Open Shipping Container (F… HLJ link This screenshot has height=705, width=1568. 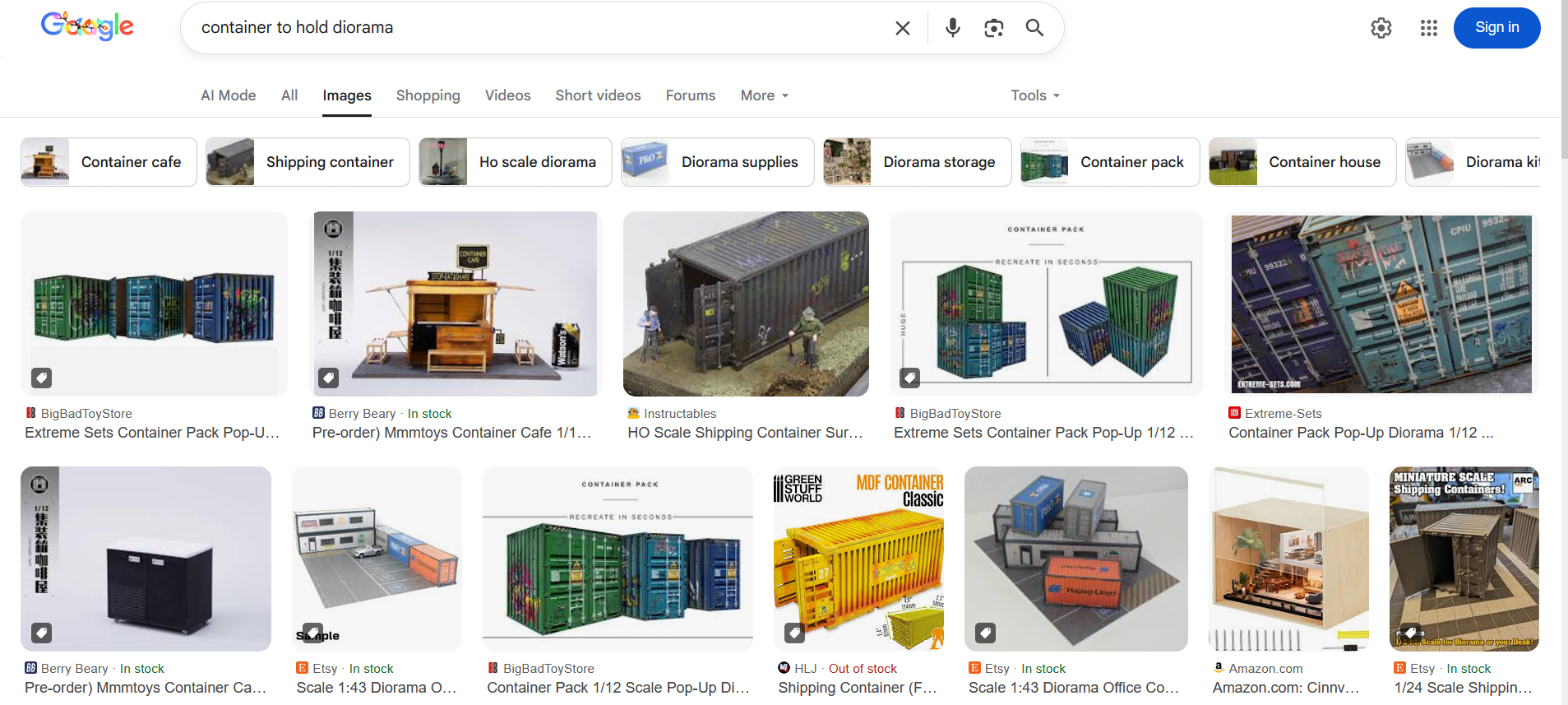tap(858, 688)
